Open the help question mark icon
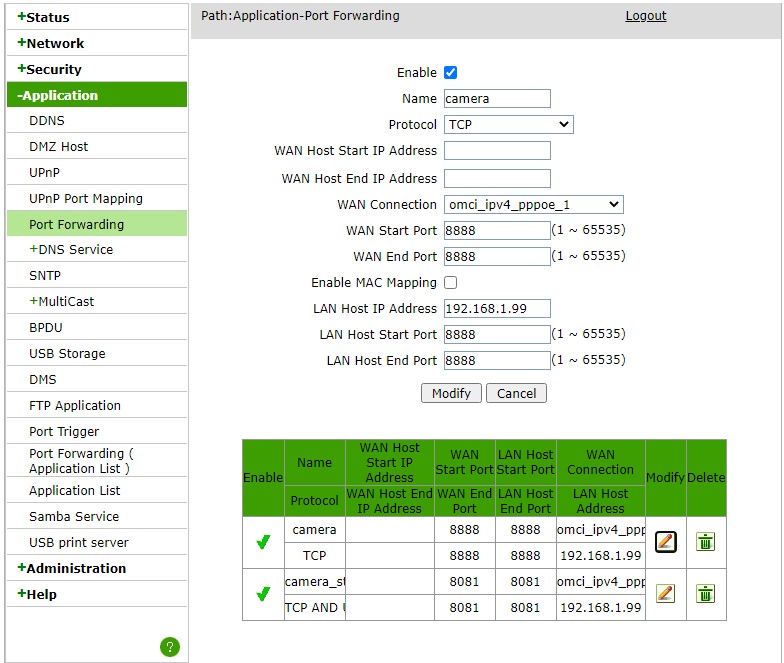 pyautogui.click(x=170, y=647)
